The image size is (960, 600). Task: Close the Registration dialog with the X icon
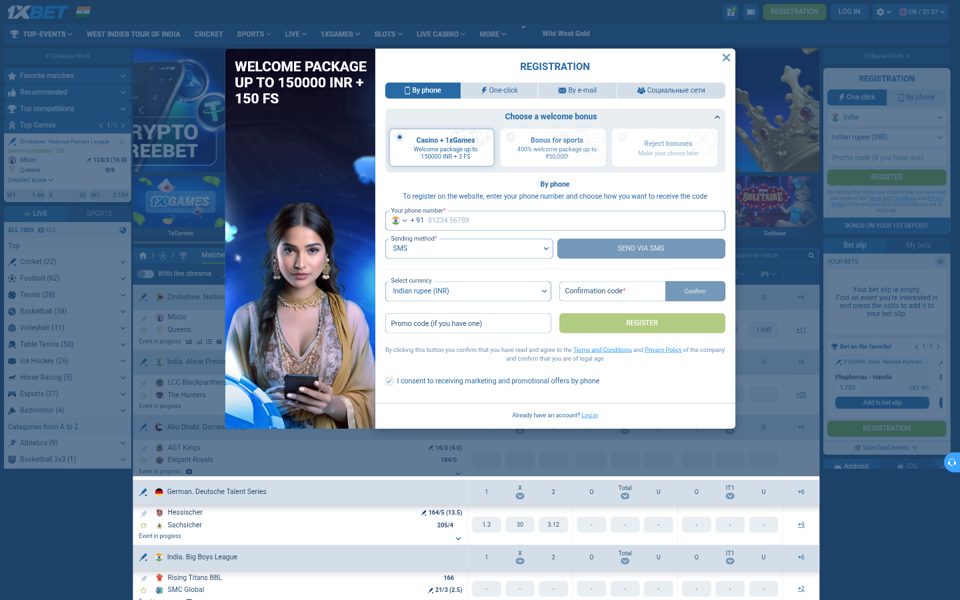click(726, 58)
